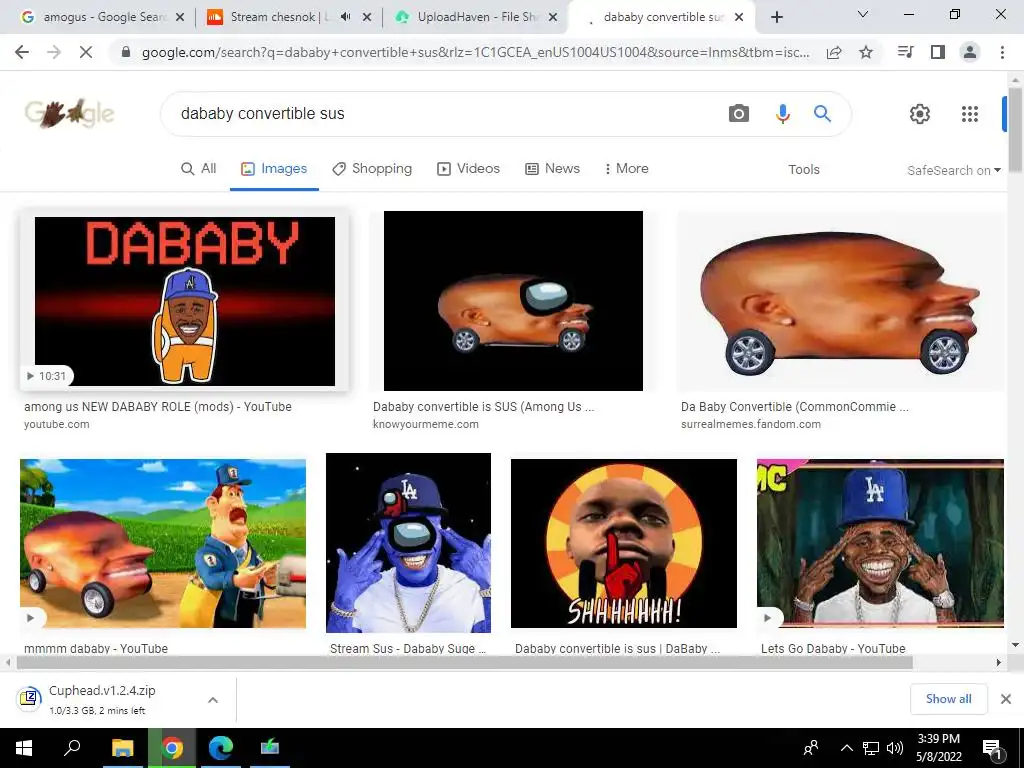Open the surrealmemes.fandom.com source link

pyautogui.click(x=750, y=424)
